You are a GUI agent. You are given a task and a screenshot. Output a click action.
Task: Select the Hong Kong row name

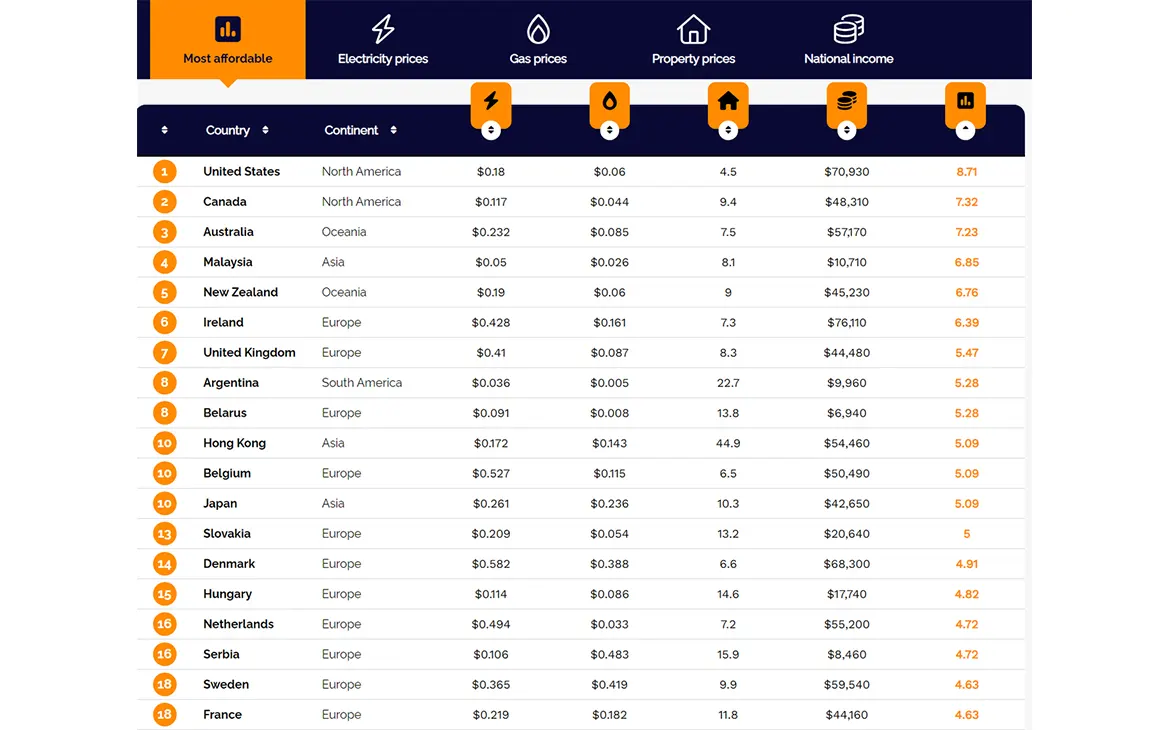pos(234,443)
